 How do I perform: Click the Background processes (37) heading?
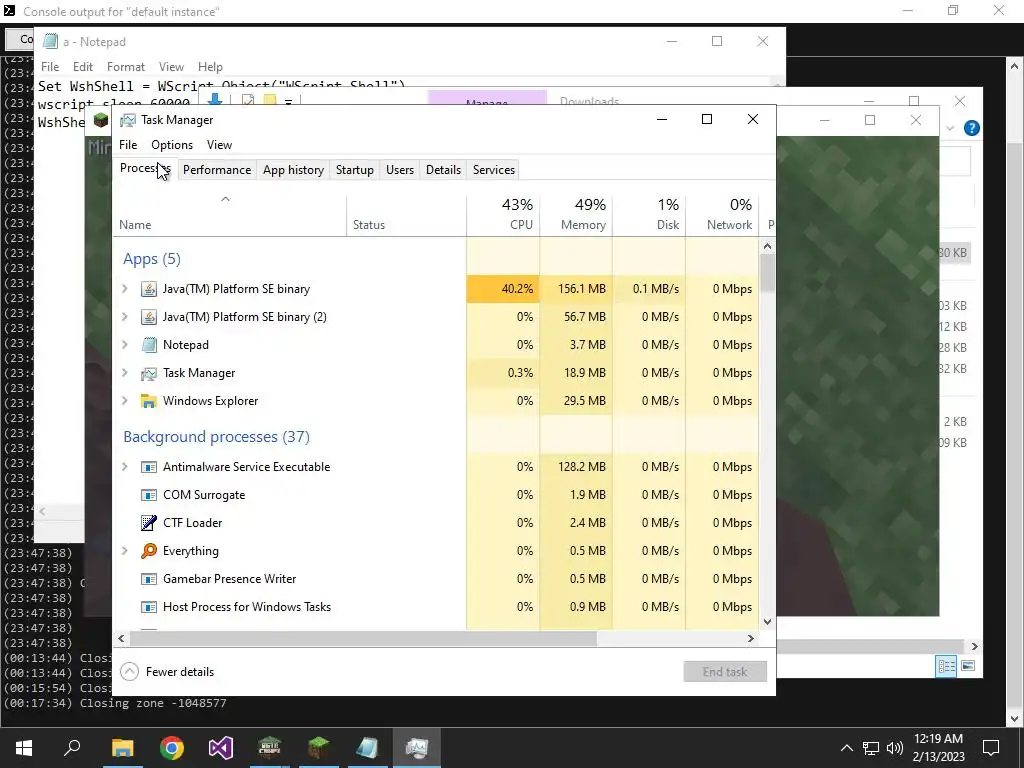[x=216, y=437]
